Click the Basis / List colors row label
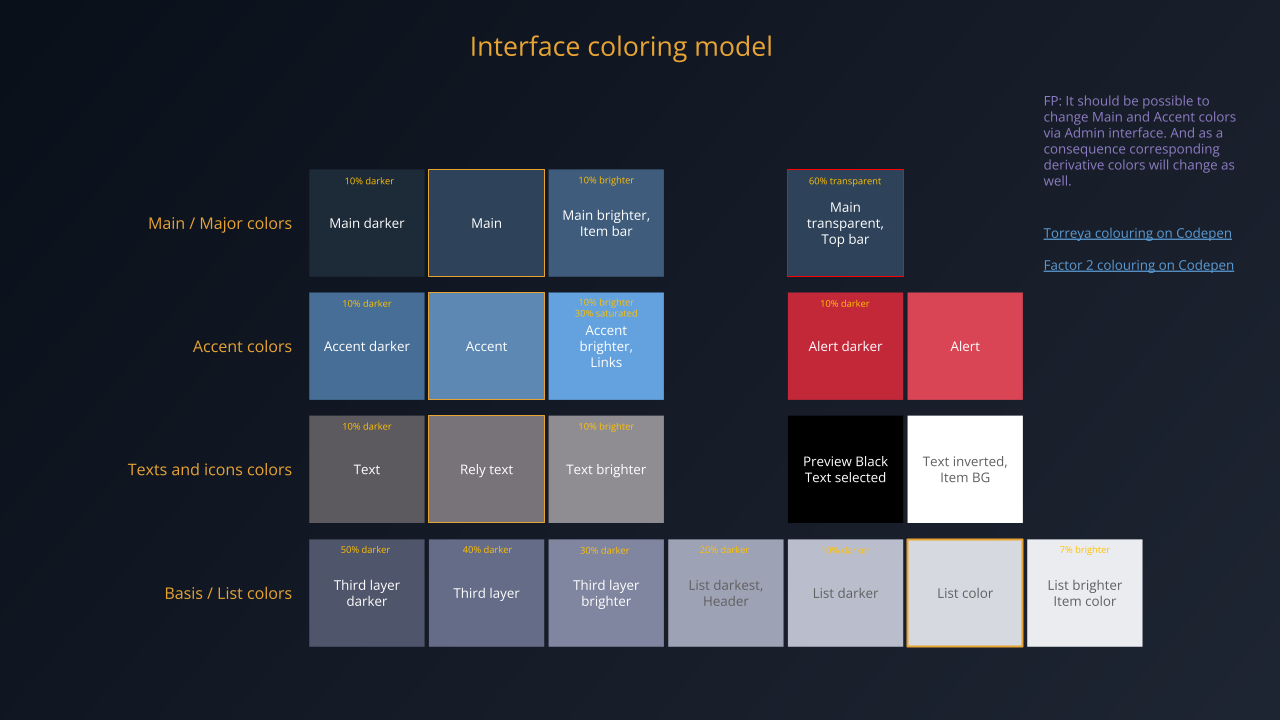Screen dimensions: 1280x720 228,592
